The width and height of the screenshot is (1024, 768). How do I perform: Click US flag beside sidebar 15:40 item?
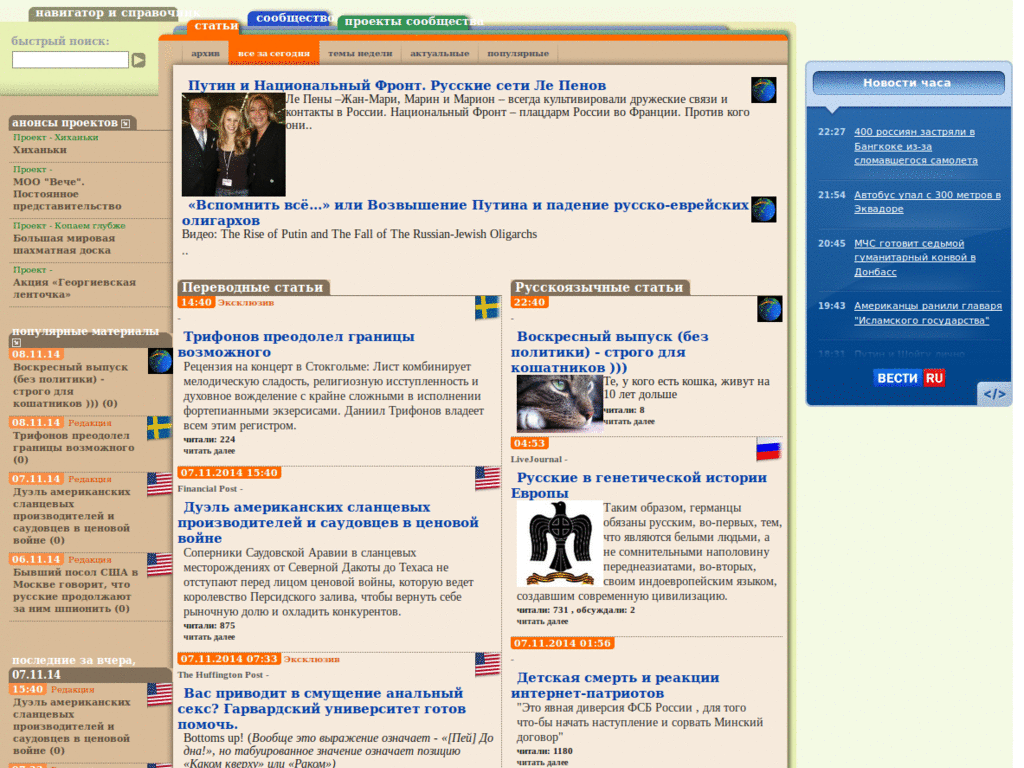click(x=160, y=695)
